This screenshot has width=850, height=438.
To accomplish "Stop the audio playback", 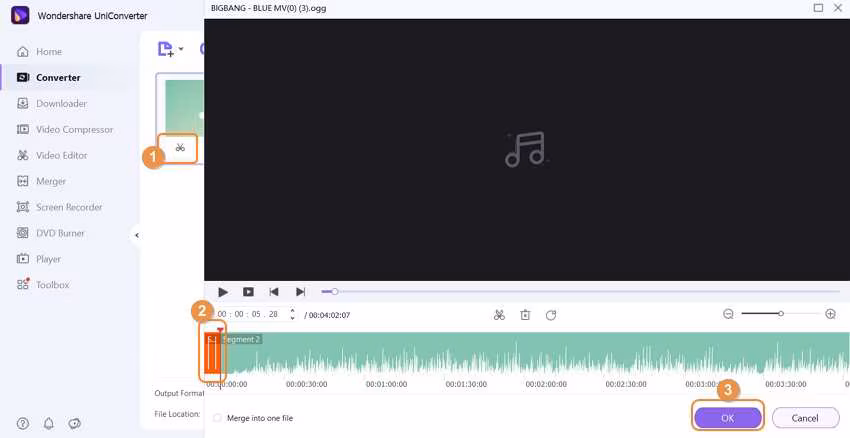I will click(248, 292).
